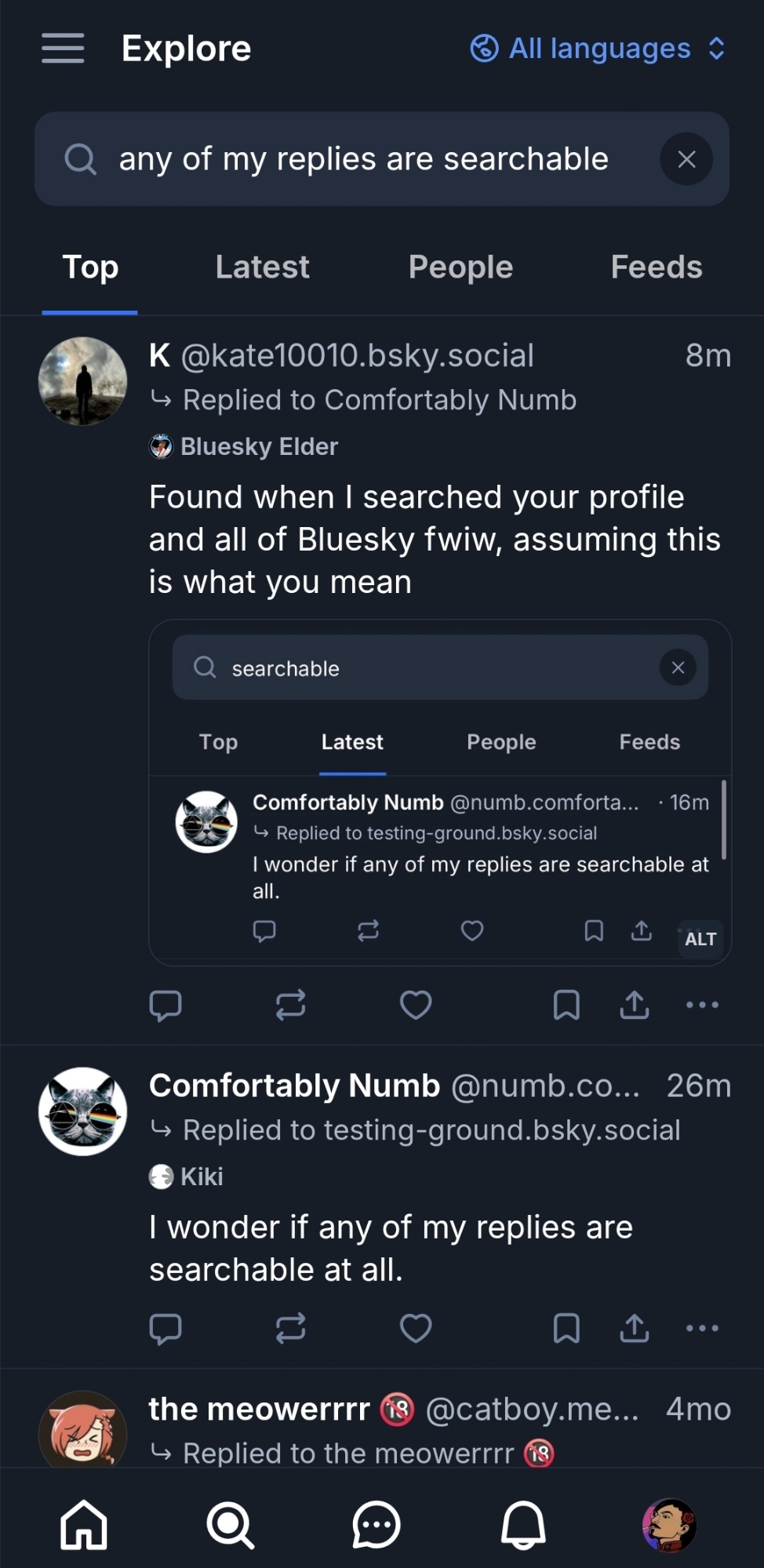Open more options on K's post

pyautogui.click(x=702, y=1005)
